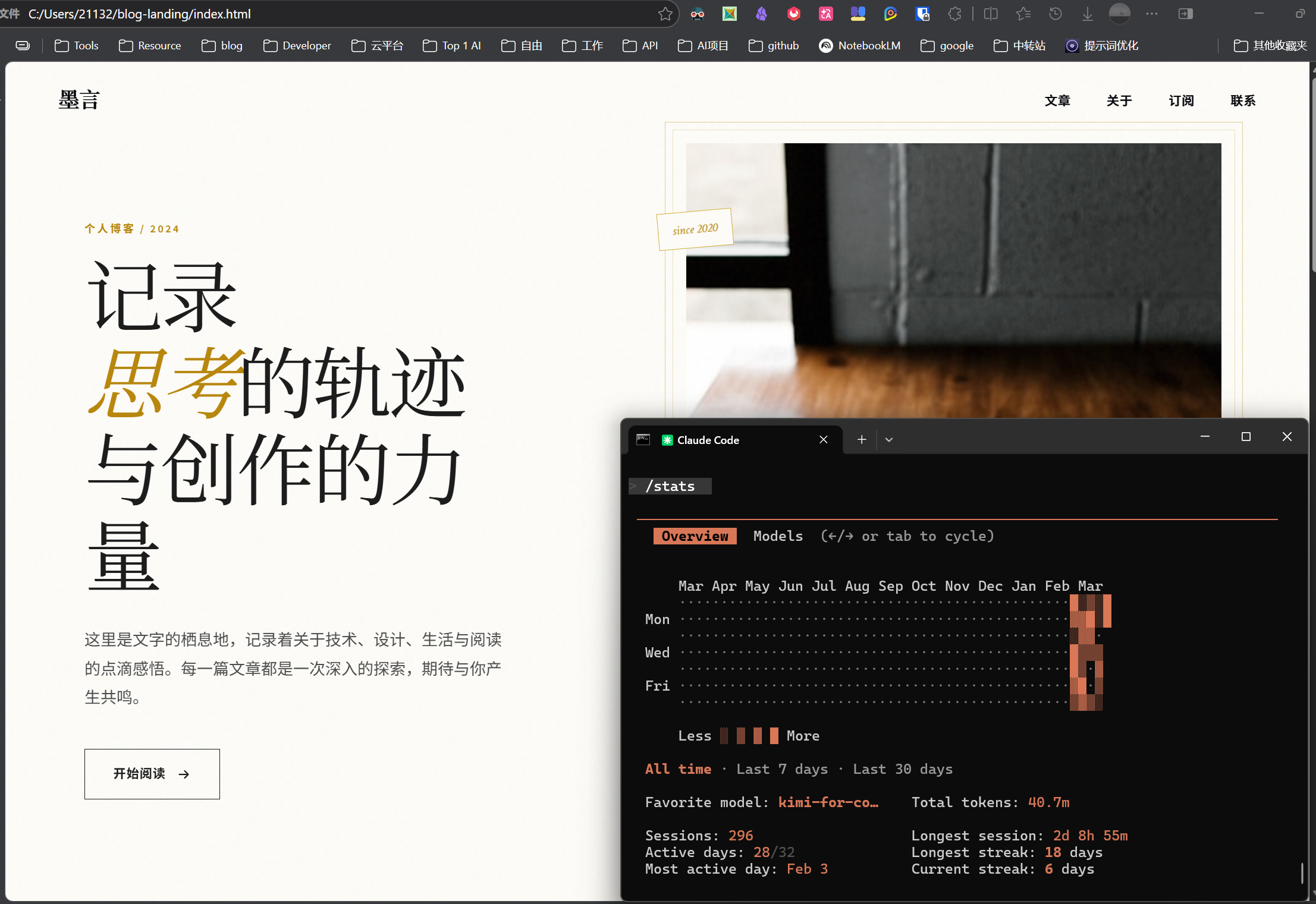Select the 文章 navigation item
This screenshot has width=1316, height=904.
[1057, 101]
